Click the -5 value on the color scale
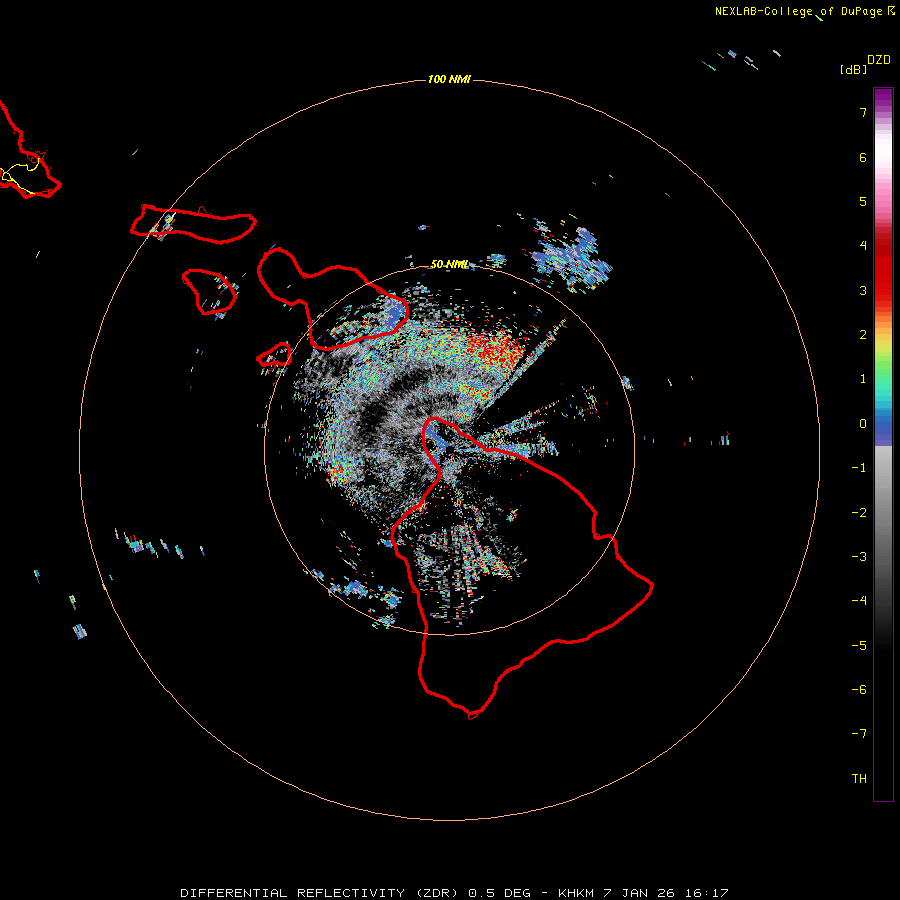The height and width of the screenshot is (900, 900). point(859,646)
